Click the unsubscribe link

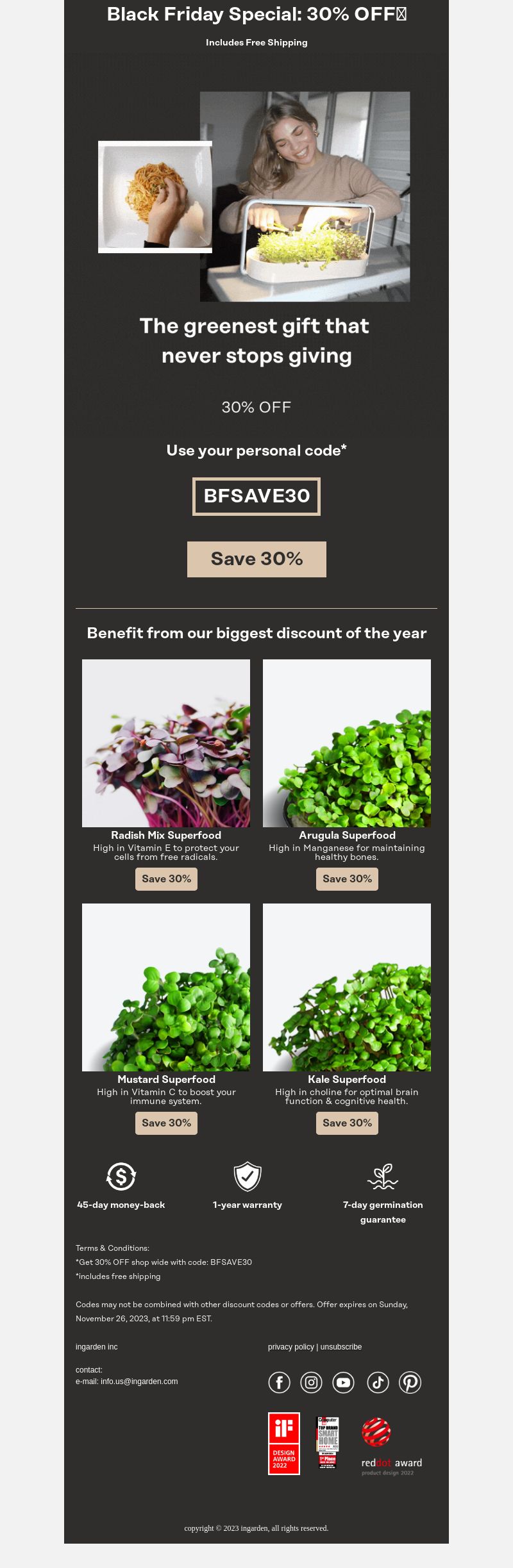[341, 1347]
